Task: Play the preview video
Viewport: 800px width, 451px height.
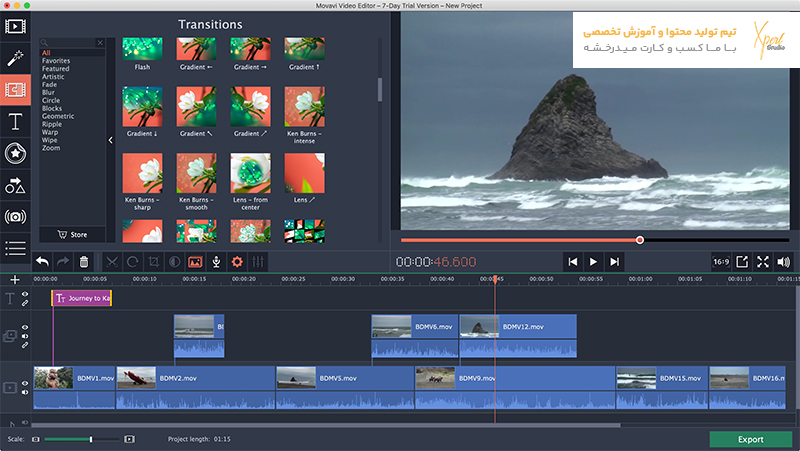Action: (x=593, y=262)
